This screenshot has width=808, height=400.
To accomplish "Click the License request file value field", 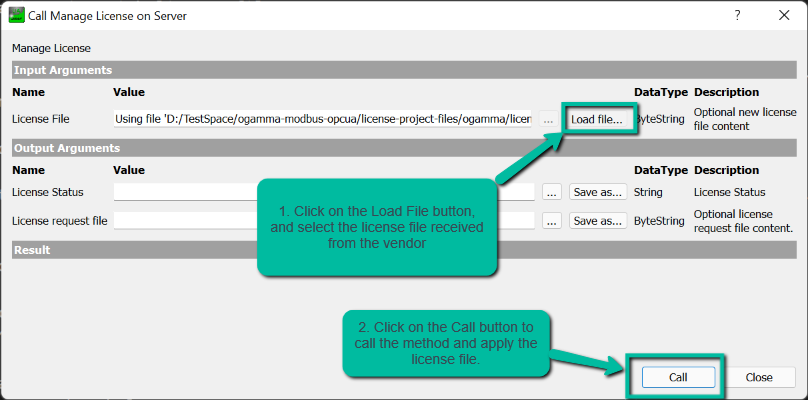I will point(185,221).
